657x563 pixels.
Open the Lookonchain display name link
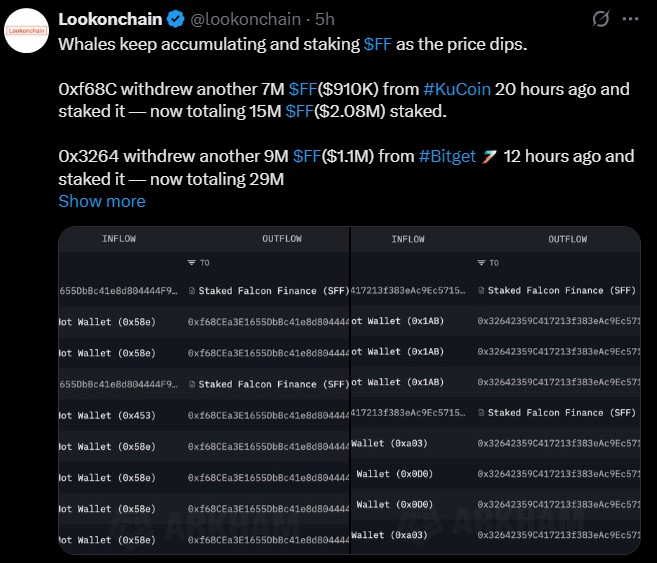click(107, 19)
